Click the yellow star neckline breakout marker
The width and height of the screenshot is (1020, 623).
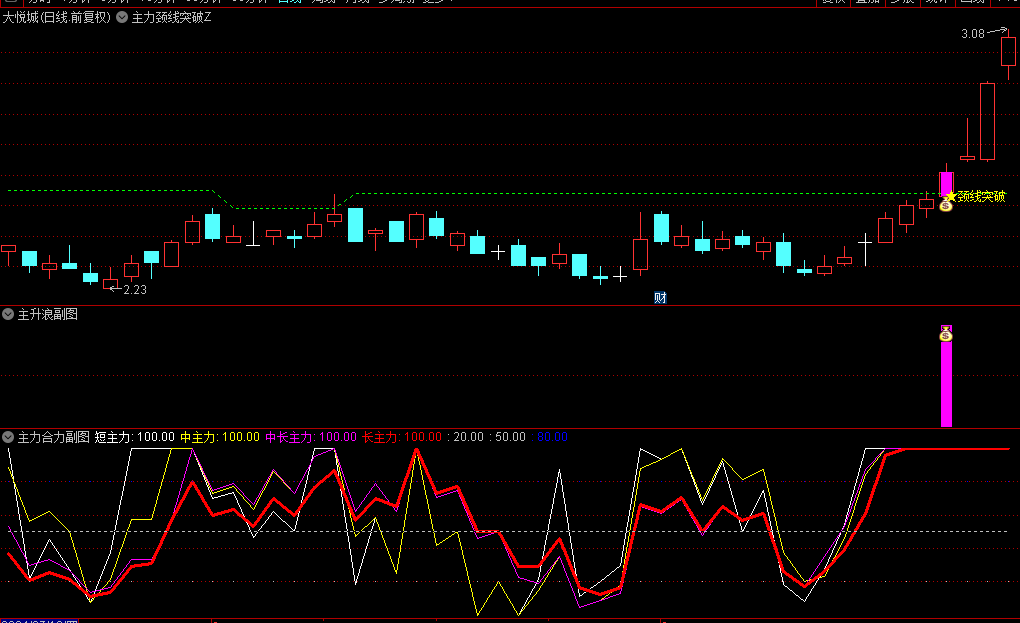pos(951,197)
